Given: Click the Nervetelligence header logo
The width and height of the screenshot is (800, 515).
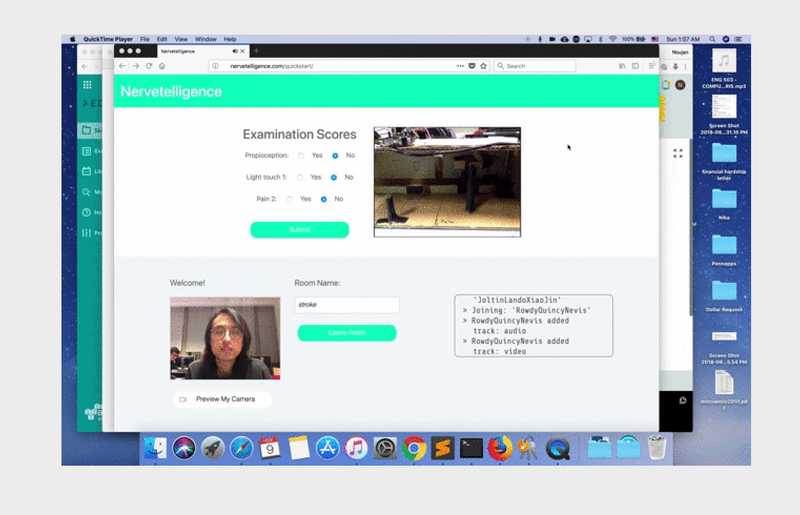Looking at the screenshot, I should click(171, 91).
